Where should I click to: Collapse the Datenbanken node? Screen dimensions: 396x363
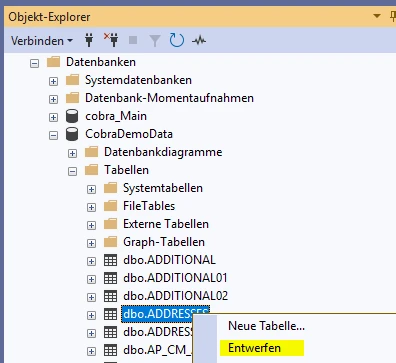(34, 63)
